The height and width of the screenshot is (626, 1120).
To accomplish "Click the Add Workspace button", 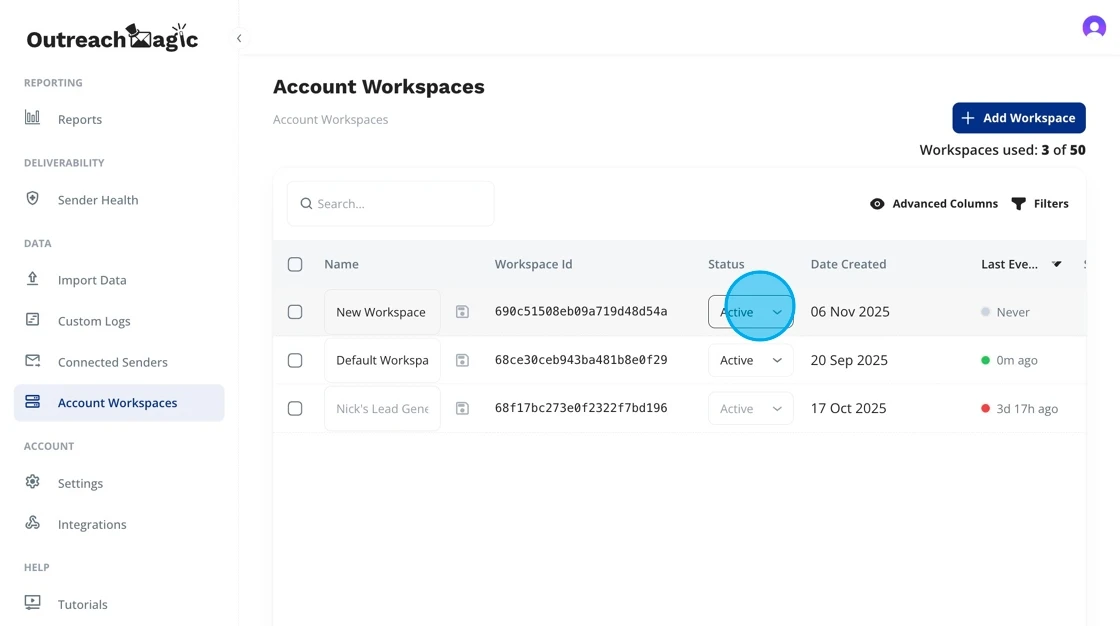I will (1018, 118).
